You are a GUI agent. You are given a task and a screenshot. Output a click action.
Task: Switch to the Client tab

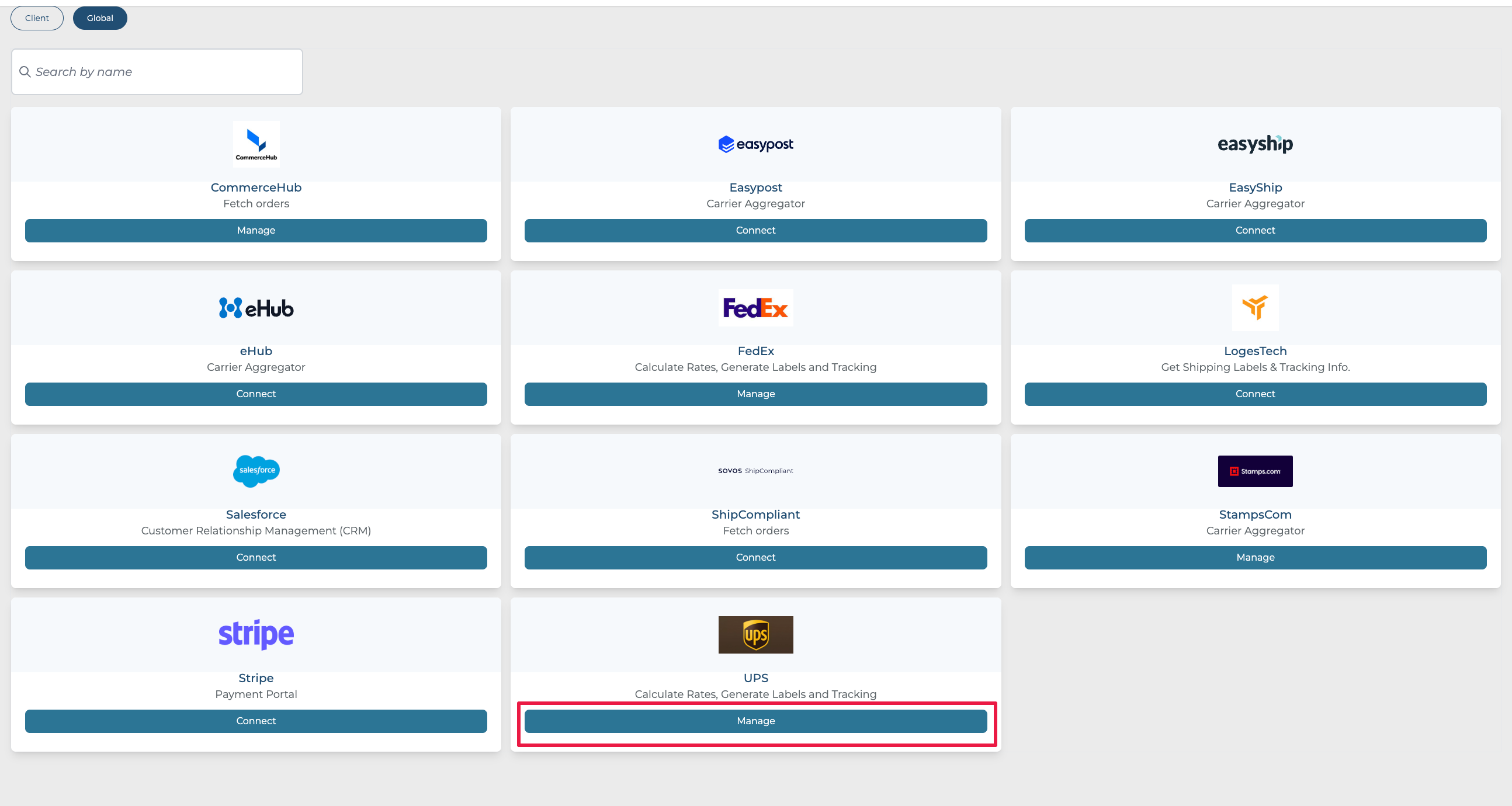[x=37, y=18]
